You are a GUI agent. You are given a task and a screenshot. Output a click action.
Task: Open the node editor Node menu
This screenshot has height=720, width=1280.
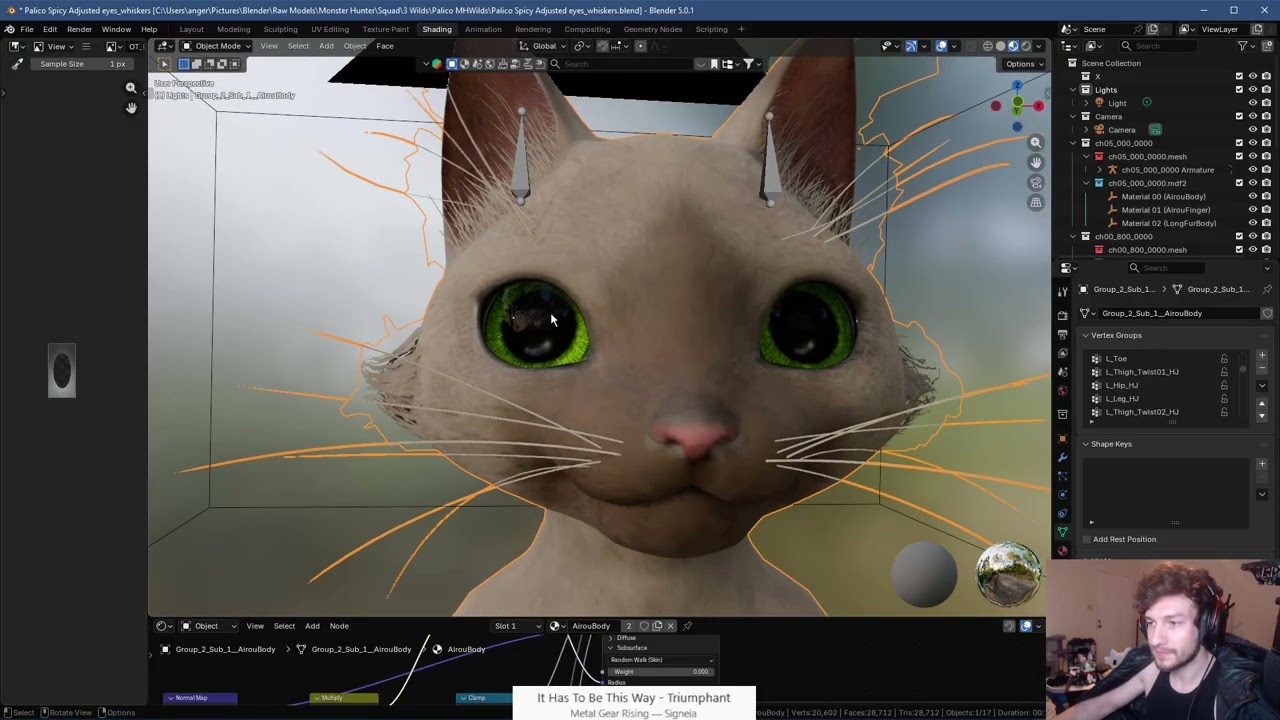pyautogui.click(x=339, y=626)
